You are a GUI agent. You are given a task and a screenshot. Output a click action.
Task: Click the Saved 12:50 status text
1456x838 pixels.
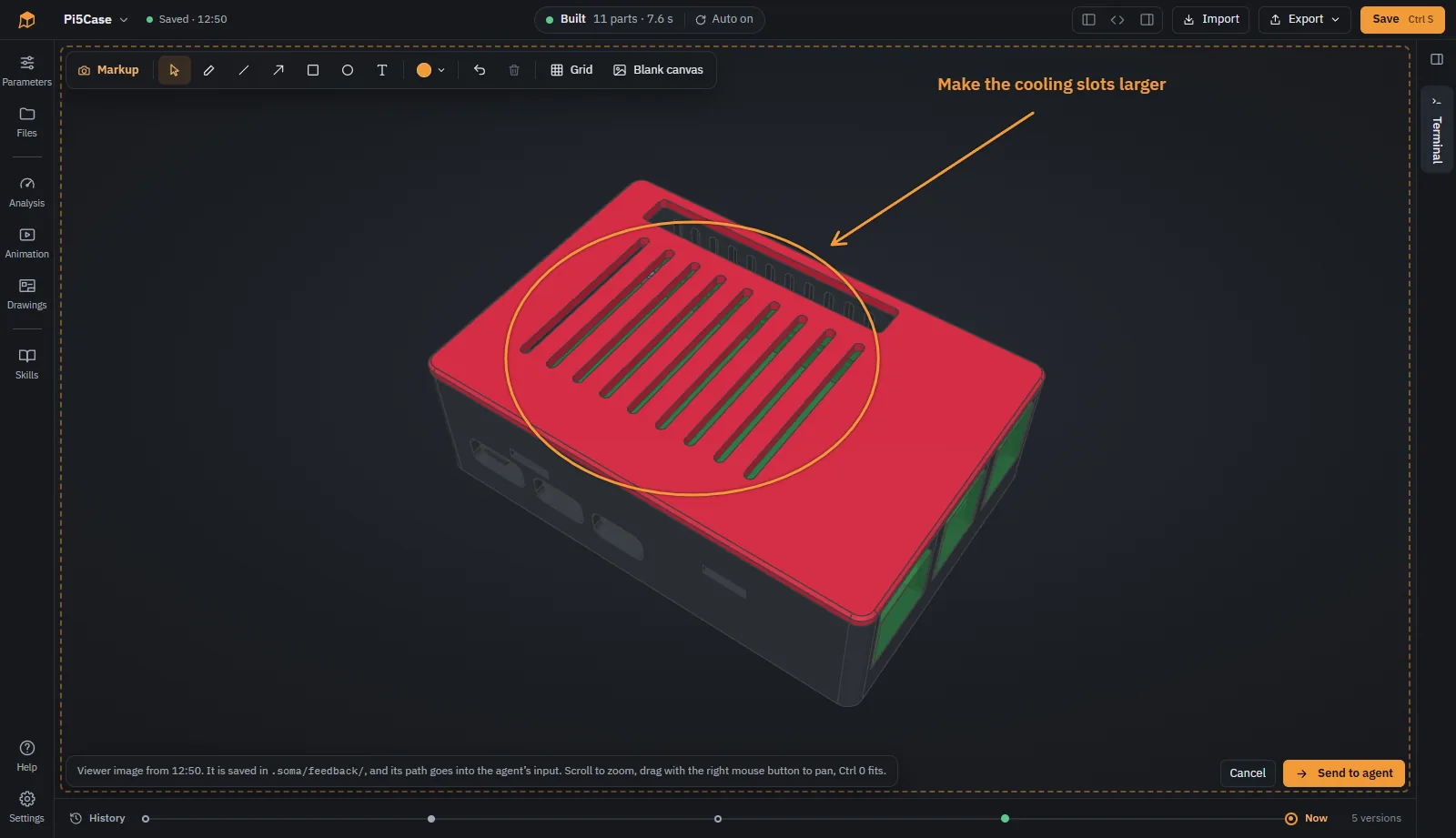[x=187, y=19]
